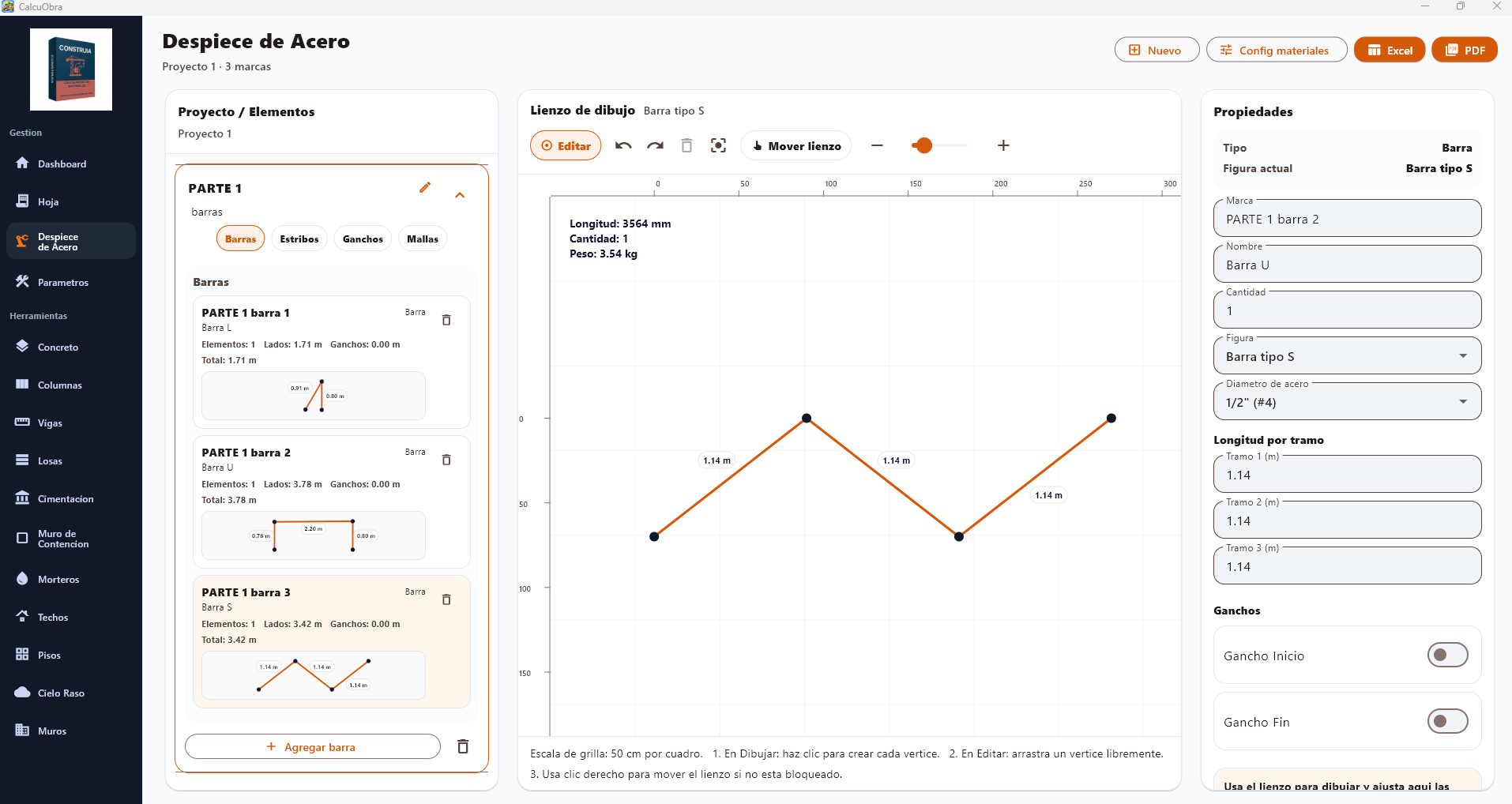Screen dimensions: 1512x804
Task: Click the canvas zoom slider handle
Action: pos(923,146)
